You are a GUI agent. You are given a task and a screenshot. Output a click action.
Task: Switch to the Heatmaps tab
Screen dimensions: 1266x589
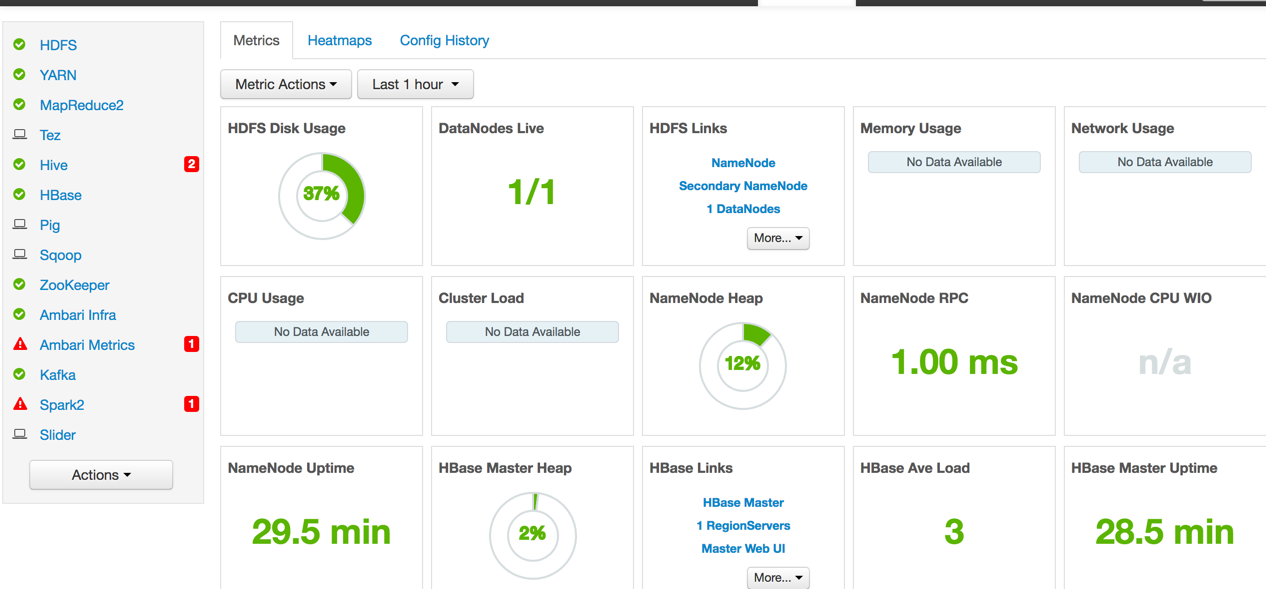tap(339, 41)
